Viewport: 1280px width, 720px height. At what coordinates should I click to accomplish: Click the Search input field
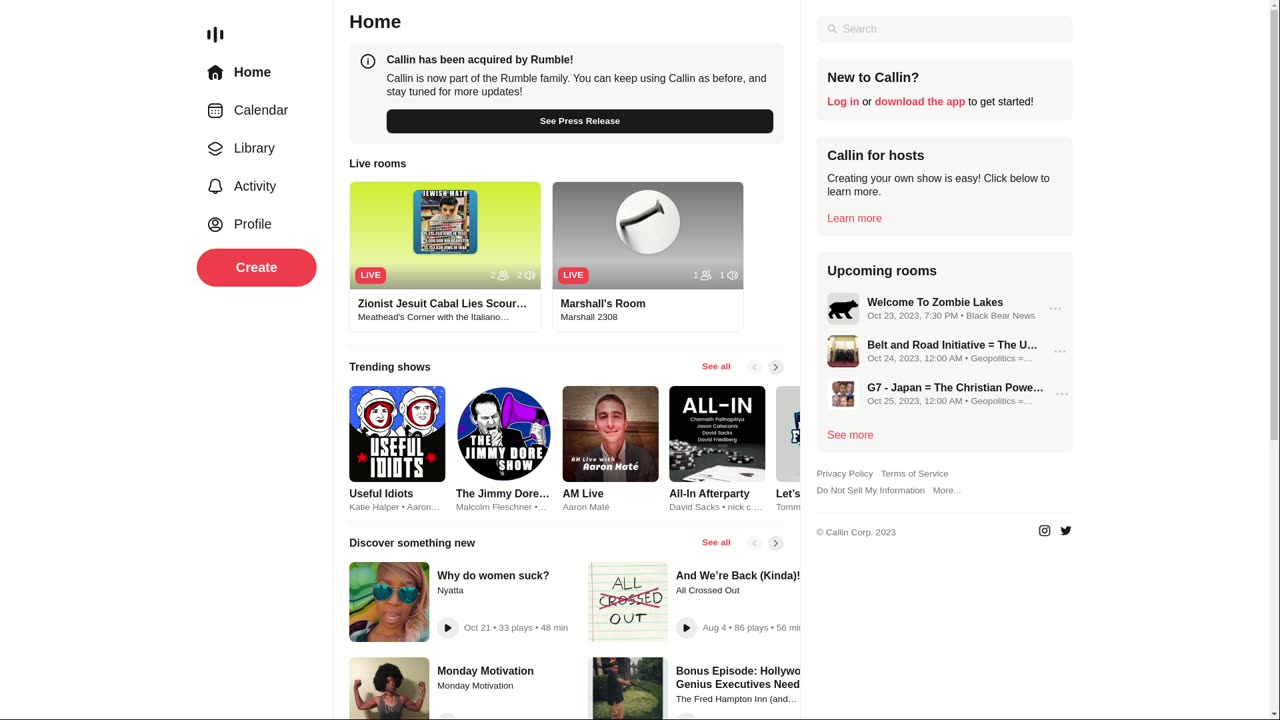point(944,29)
